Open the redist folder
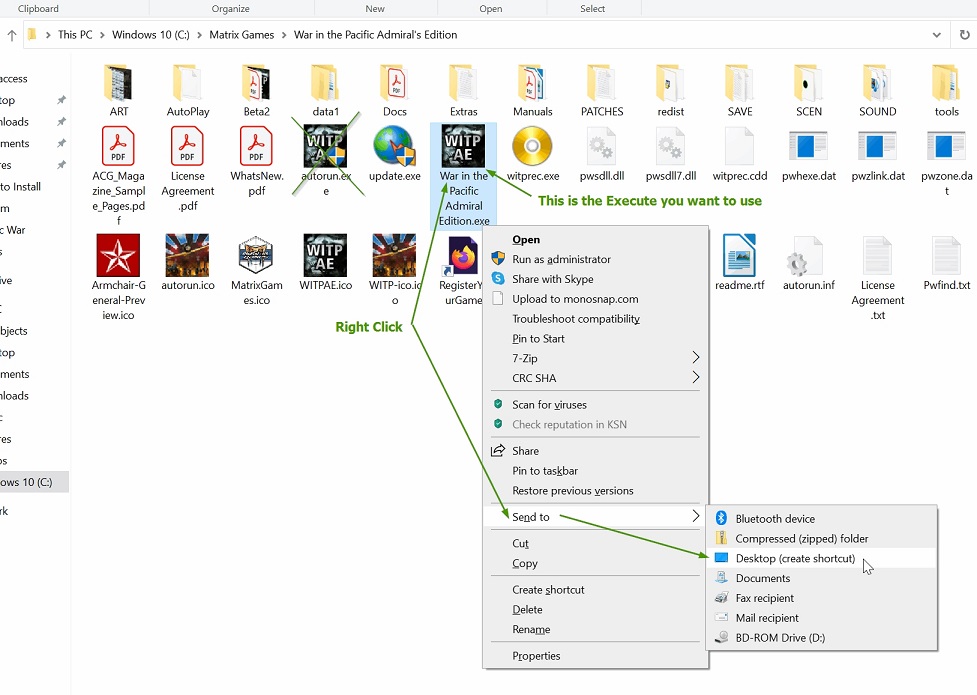The height and width of the screenshot is (695, 977). click(670, 91)
